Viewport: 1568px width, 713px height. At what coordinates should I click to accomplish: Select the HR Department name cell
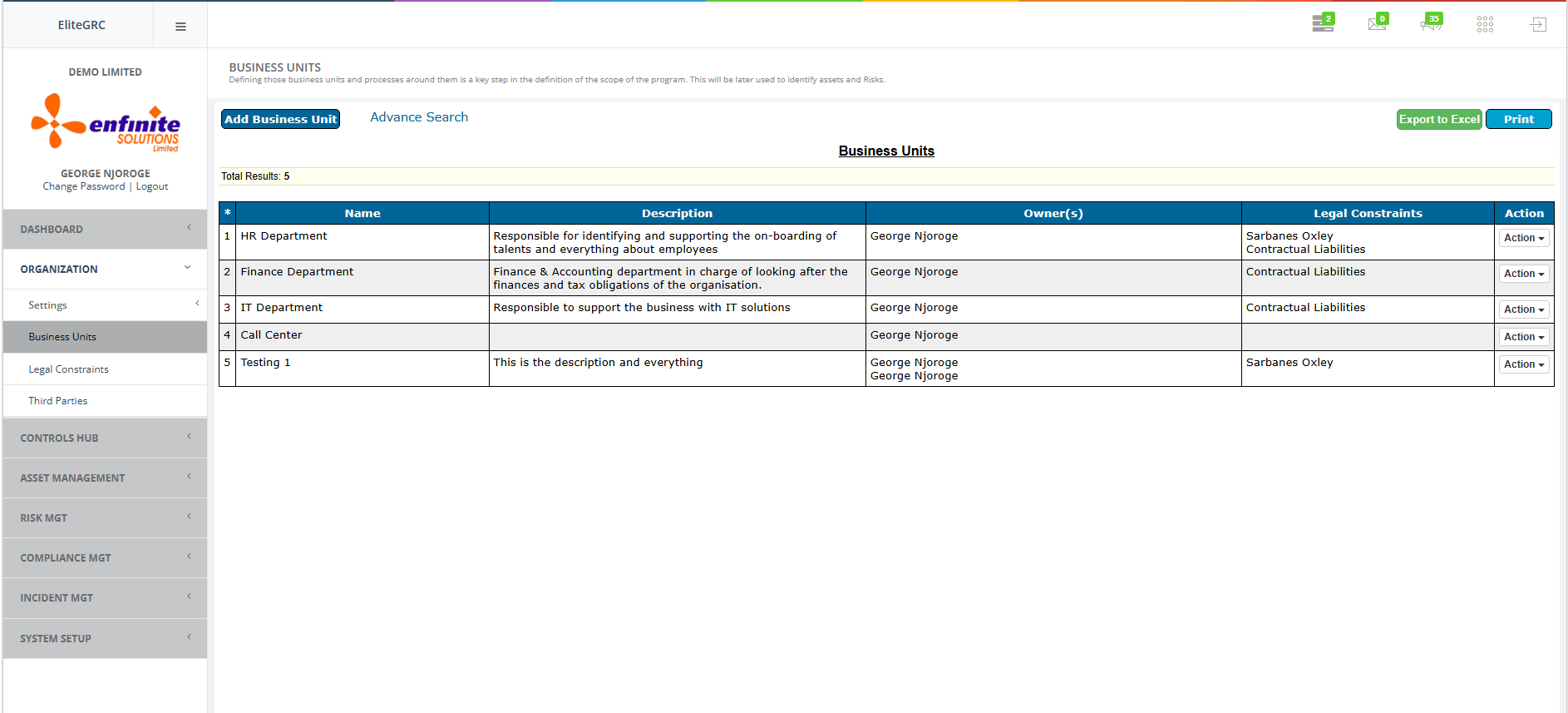point(362,242)
